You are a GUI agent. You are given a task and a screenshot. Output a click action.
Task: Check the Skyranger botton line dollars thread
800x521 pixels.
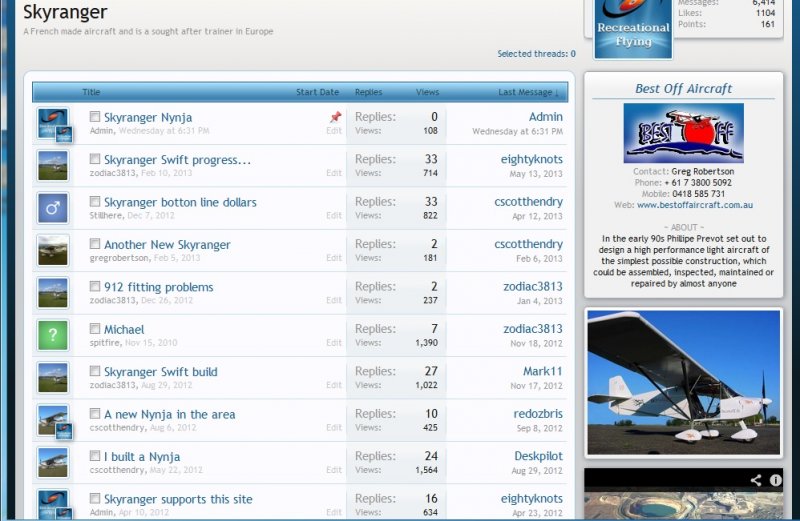click(x=95, y=202)
